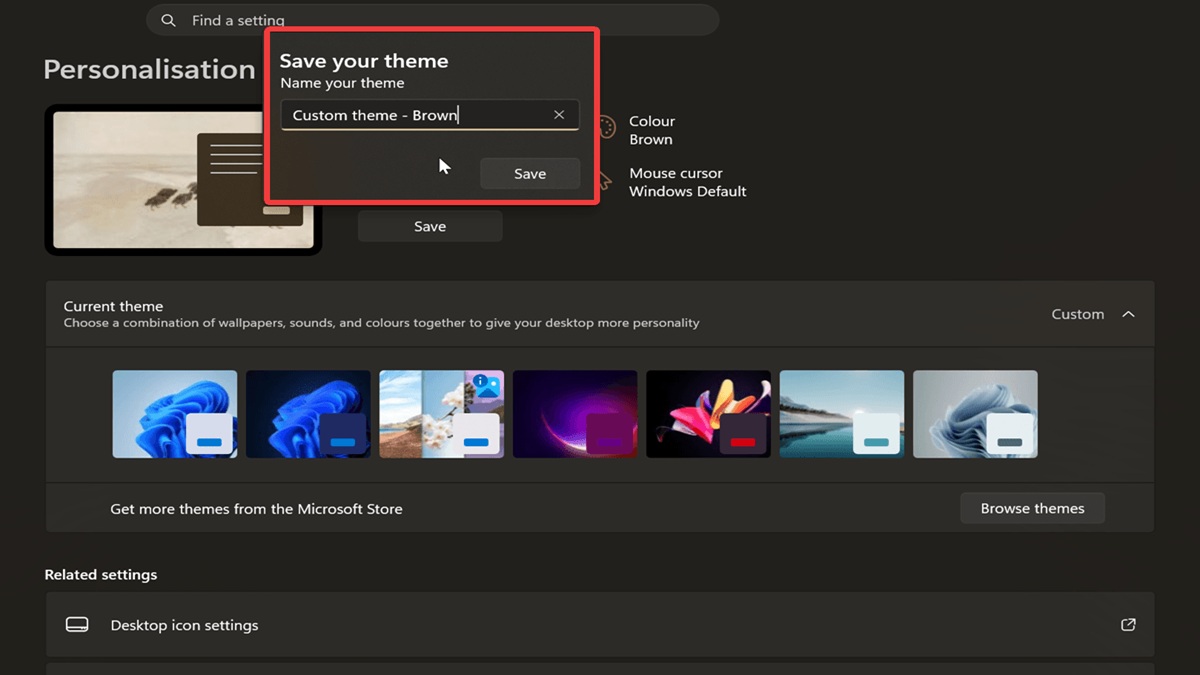Choose the grey-blue Flow bloom theme
This screenshot has height=675, width=1200.
975,414
